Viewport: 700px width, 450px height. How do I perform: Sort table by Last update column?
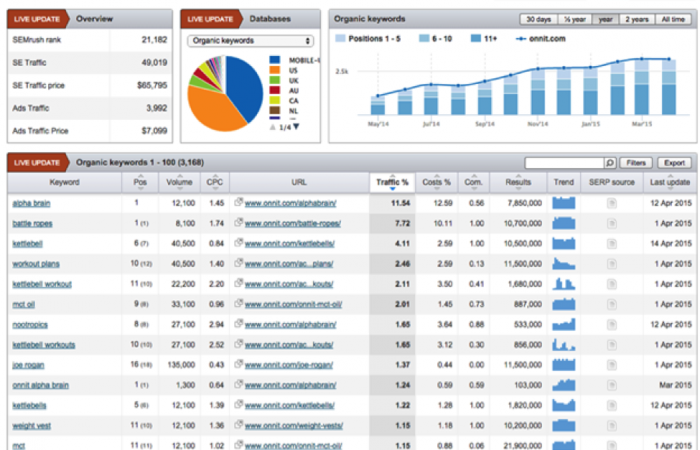pyautogui.click(x=670, y=182)
